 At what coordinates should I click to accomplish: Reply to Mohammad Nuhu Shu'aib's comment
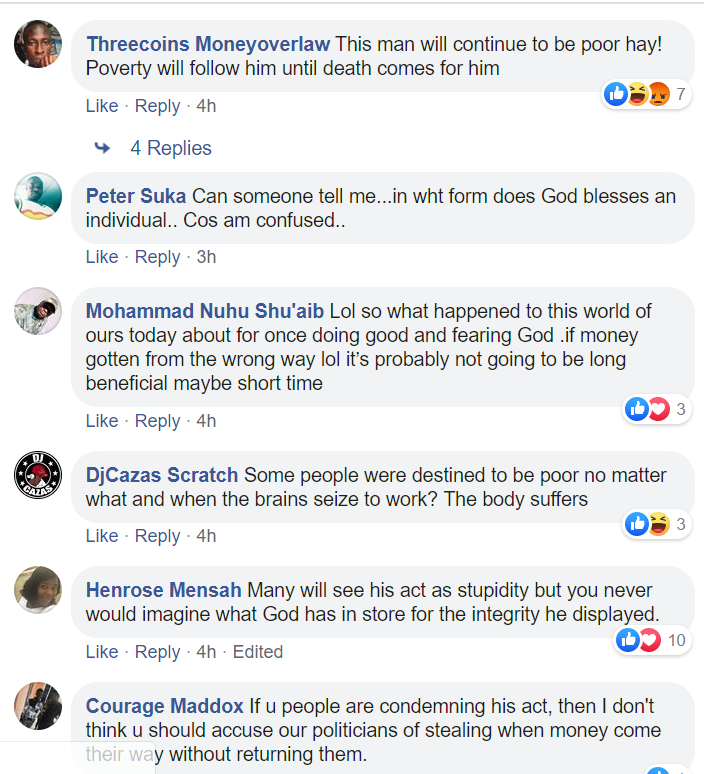point(157,421)
